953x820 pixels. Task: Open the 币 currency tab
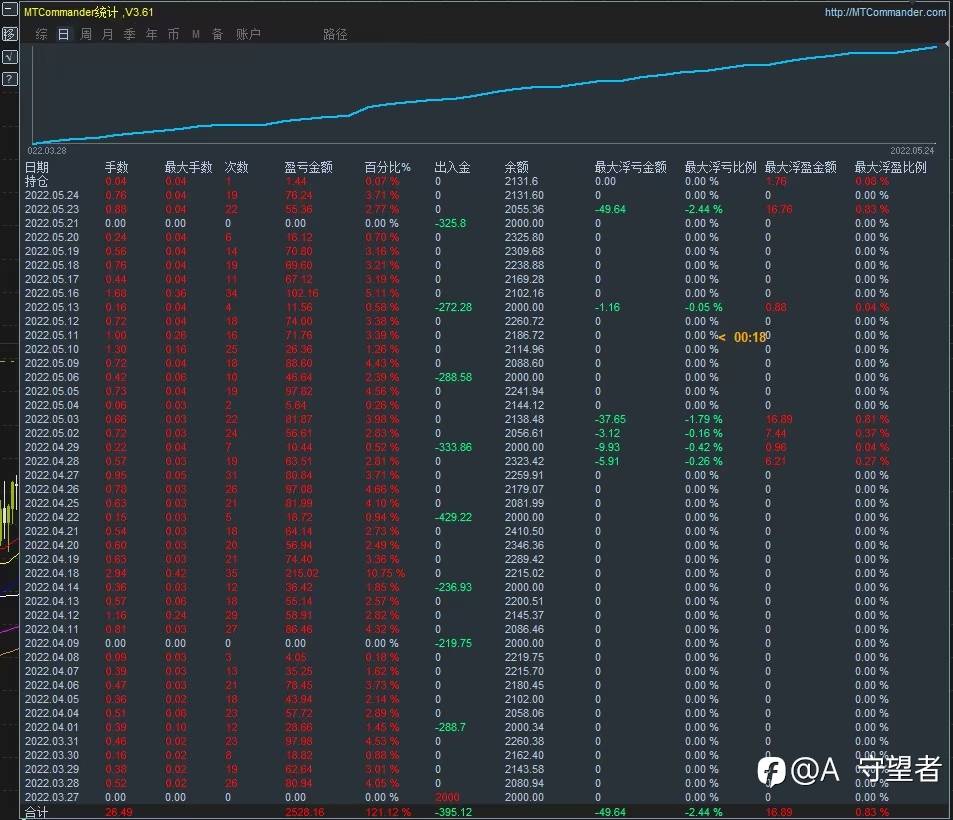(173, 34)
